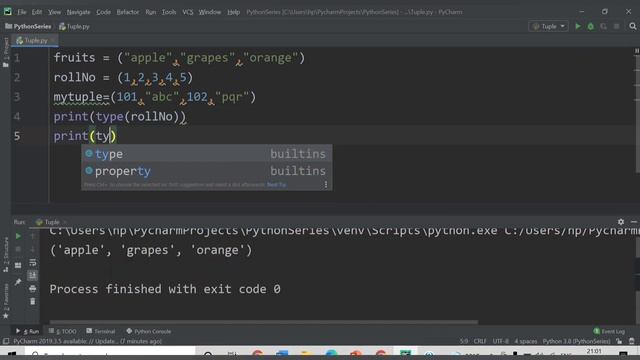Open the Favorites tool window sidebar tab
640x360 pixels.
(x=5, y=301)
